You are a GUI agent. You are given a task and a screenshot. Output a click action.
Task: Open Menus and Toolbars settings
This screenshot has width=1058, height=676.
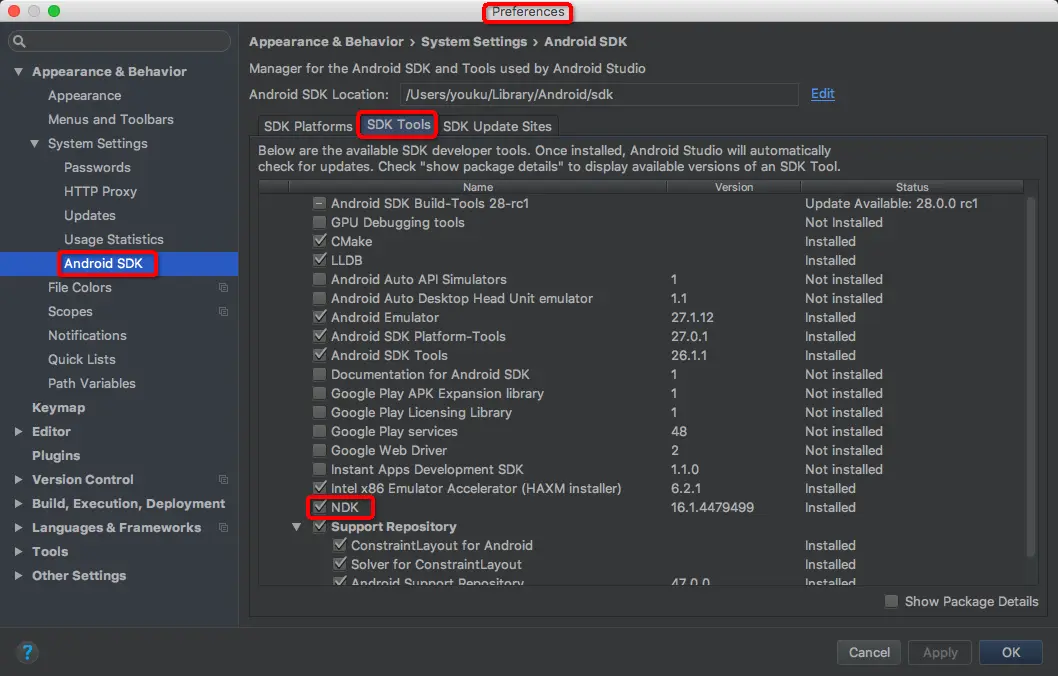(x=111, y=119)
